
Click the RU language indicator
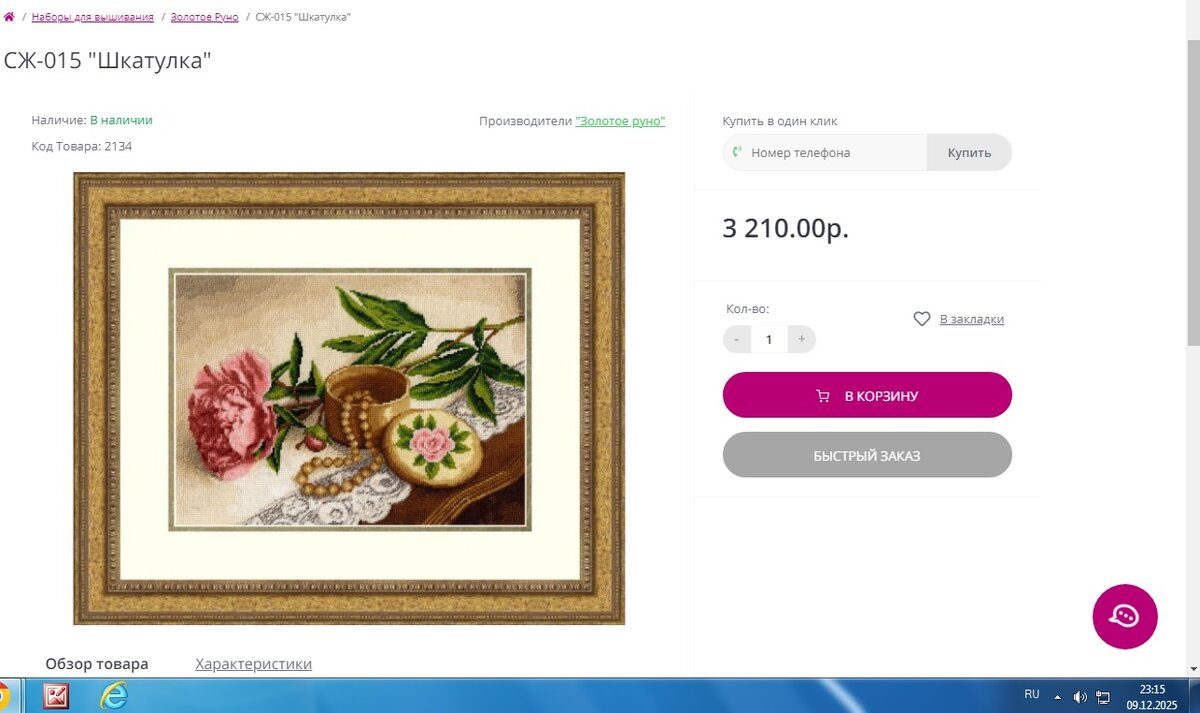[x=1032, y=693]
